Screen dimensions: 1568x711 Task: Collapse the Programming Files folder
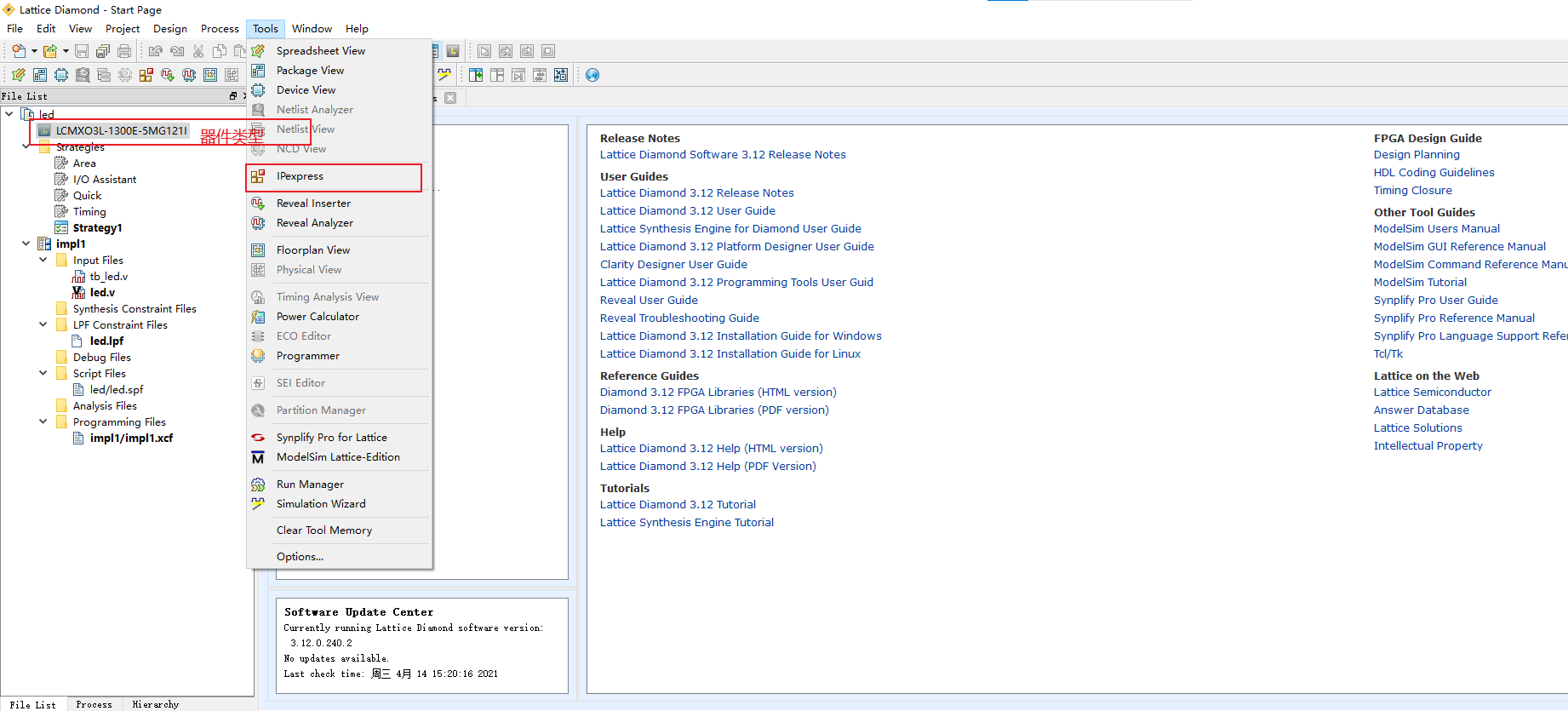point(43,421)
